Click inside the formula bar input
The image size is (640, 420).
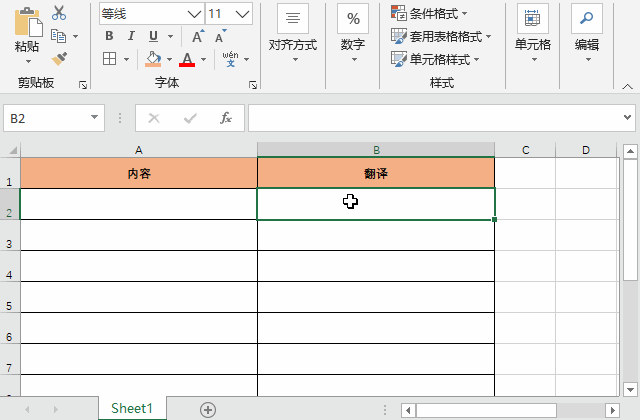435,118
